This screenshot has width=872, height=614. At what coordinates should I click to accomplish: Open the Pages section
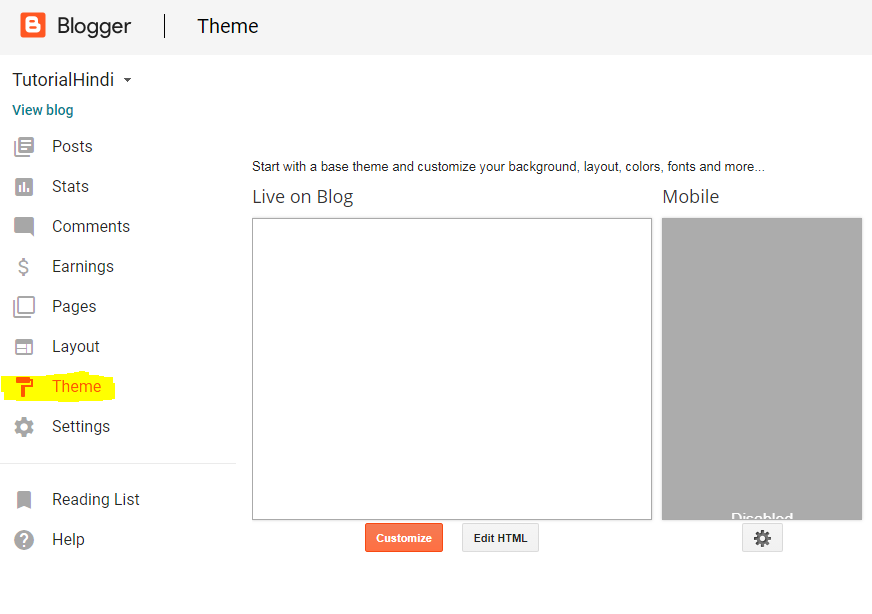(74, 306)
